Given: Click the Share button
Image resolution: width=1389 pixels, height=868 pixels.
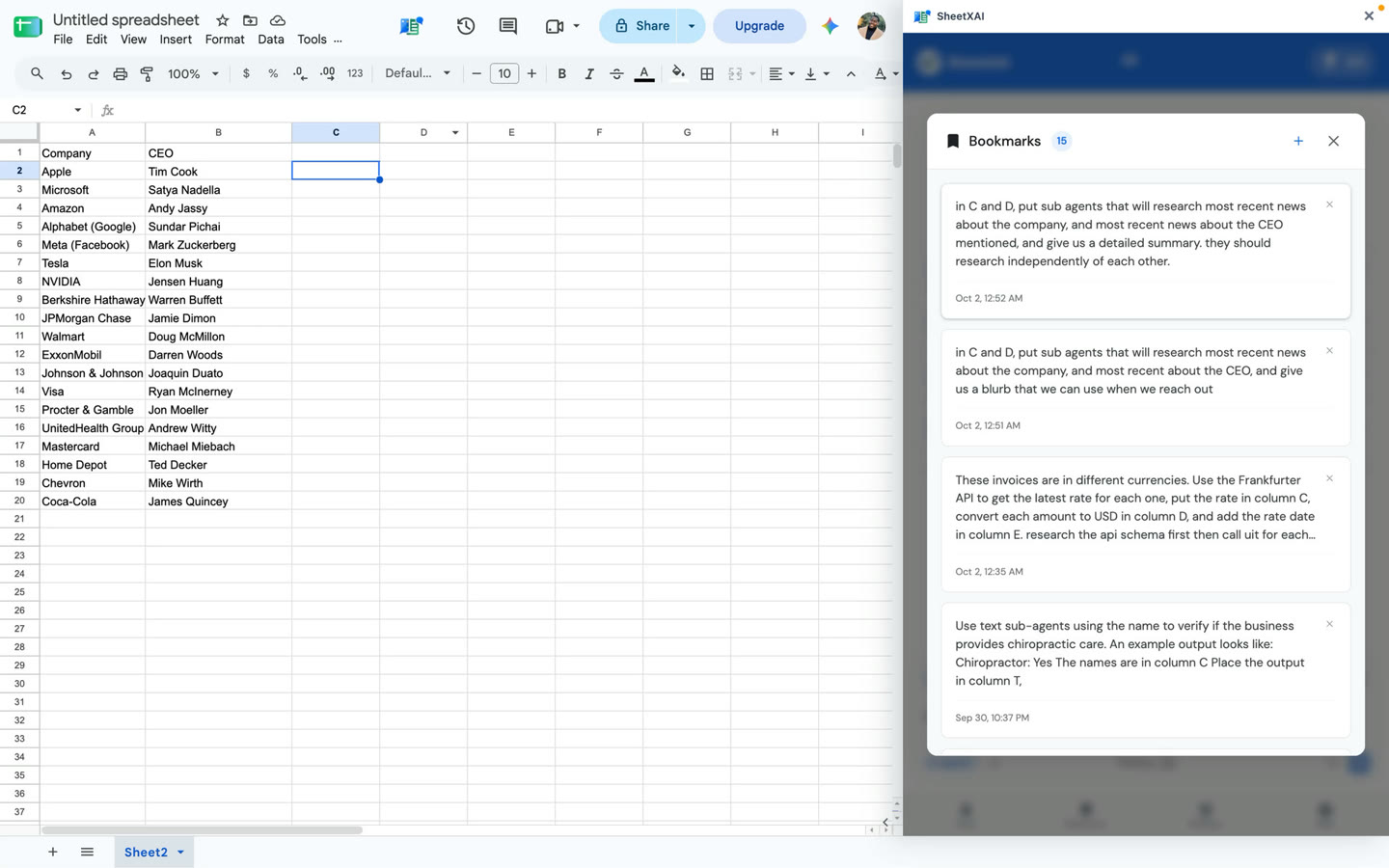Looking at the screenshot, I should (x=641, y=26).
